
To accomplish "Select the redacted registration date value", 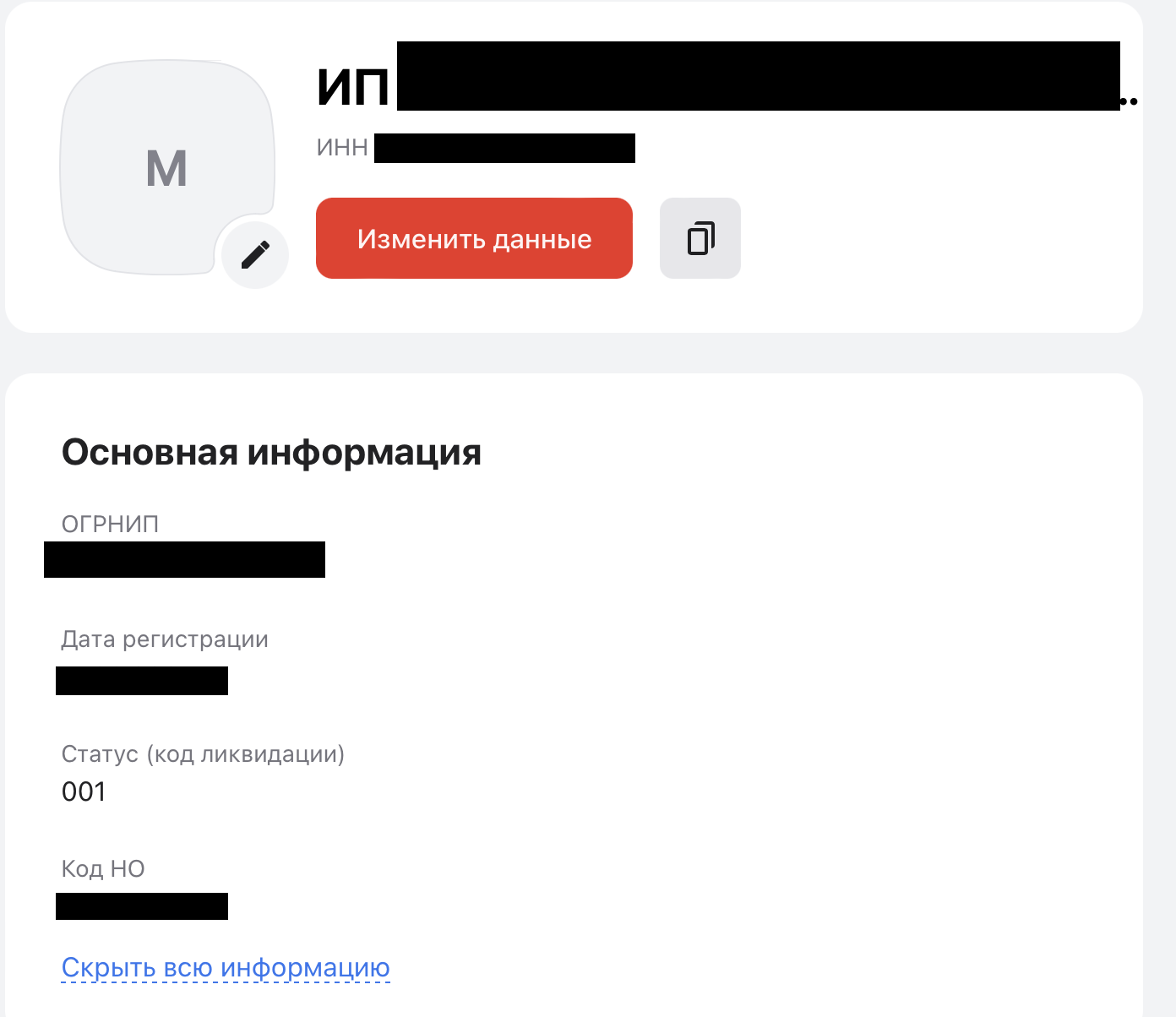I will (x=142, y=681).
